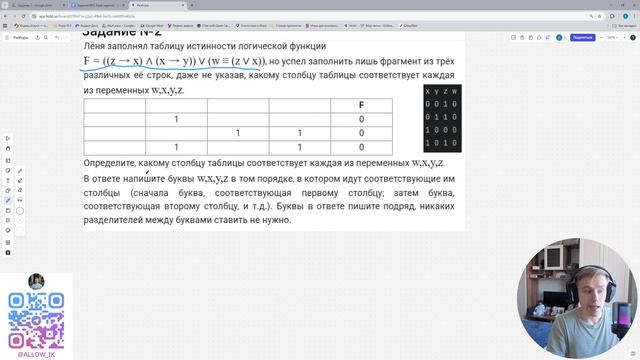
Task: Open the all bookmarks folder
Action: pyautogui.click(x=624, y=26)
